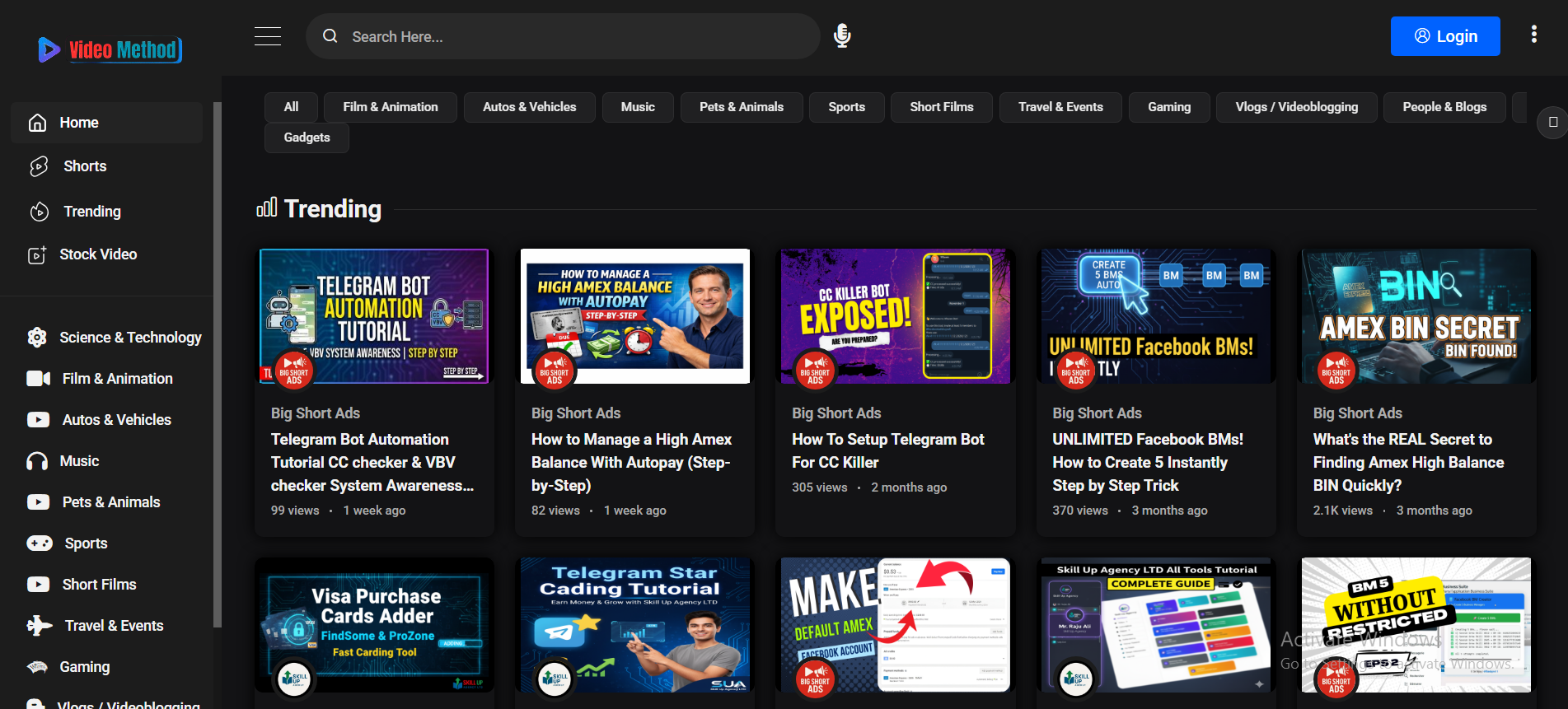The height and width of the screenshot is (709, 1568).
Task: Select the Gadgets category chip
Action: 307,138
